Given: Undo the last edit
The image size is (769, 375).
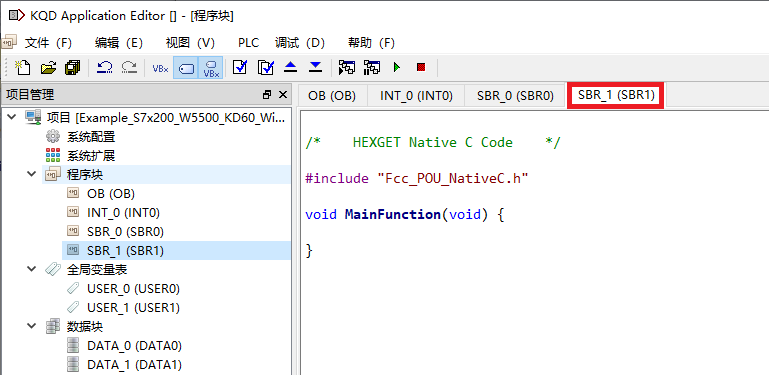Looking at the screenshot, I should 104,68.
